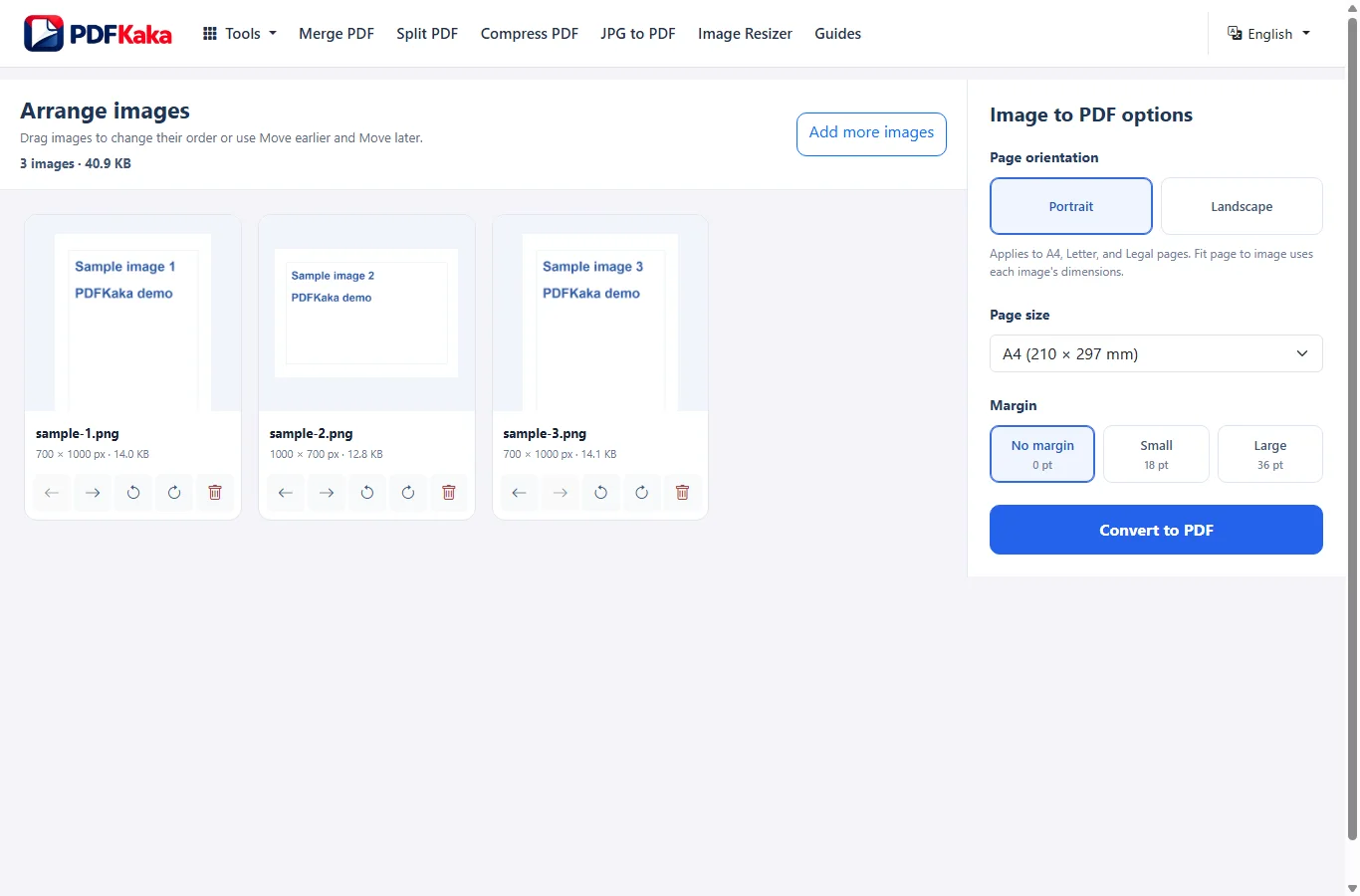Viewport: 1360px width, 896px height.
Task: Rotate sample-3.png clockwise
Action: (x=642, y=493)
